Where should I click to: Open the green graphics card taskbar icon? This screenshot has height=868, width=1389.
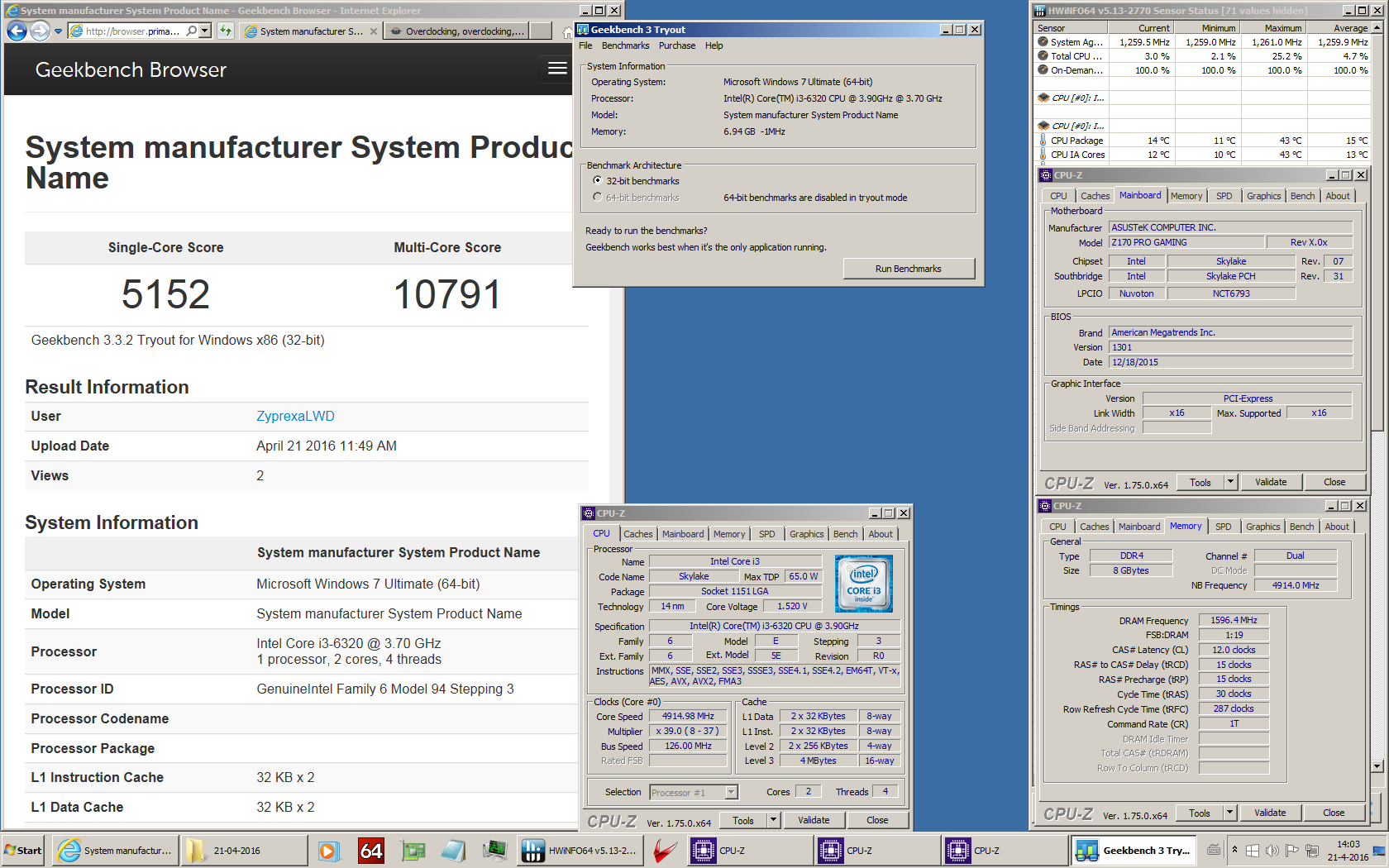pyautogui.click(x=413, y=850)
